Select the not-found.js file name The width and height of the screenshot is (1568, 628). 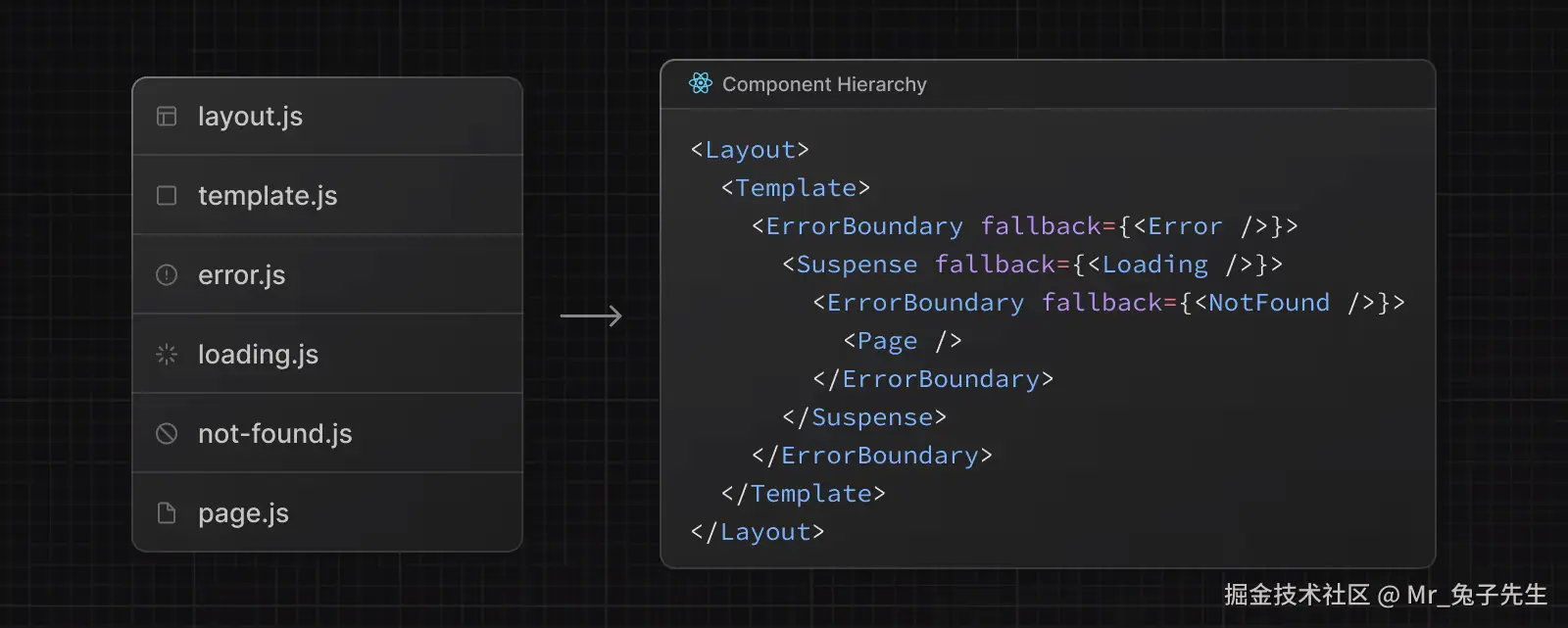pos(274,434)
